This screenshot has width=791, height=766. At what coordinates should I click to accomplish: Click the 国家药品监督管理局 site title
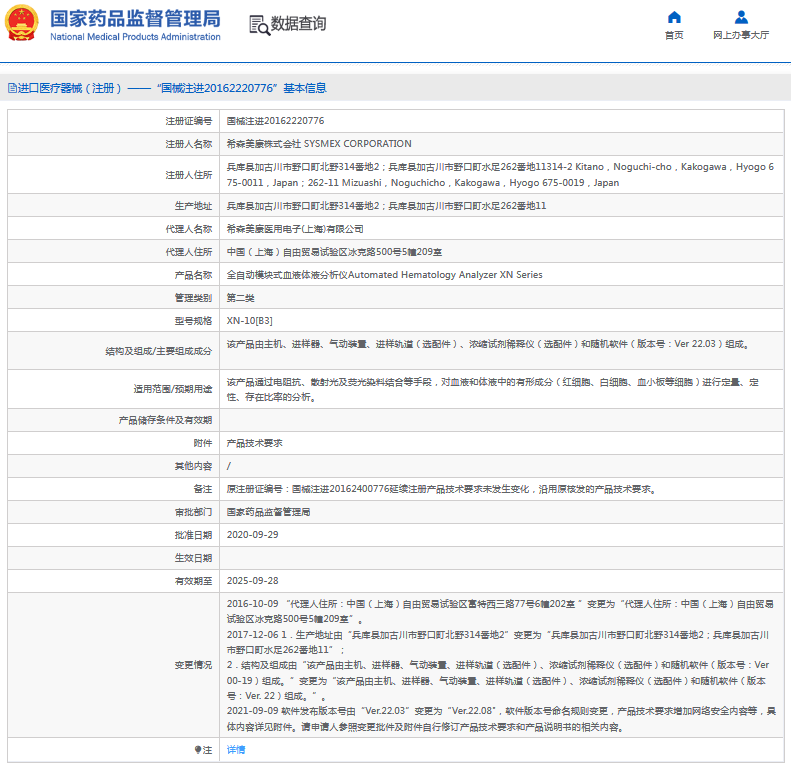[x=135, y=19]
